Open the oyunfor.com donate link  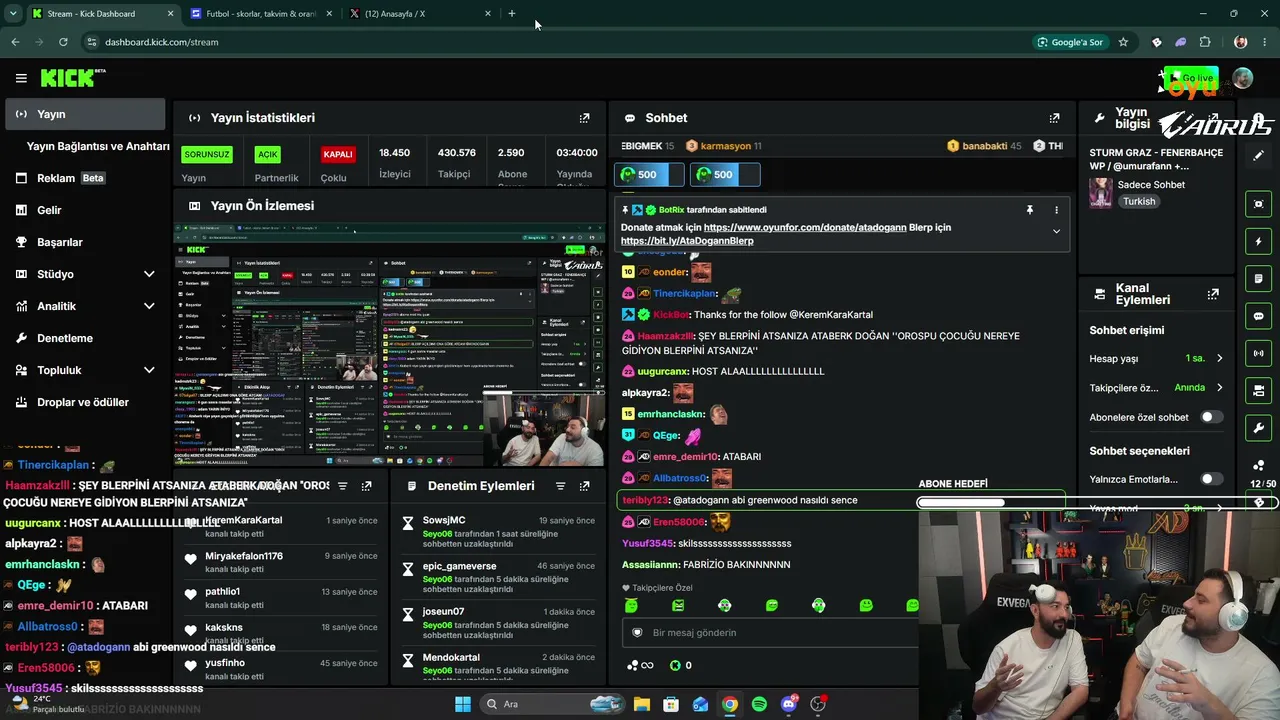tap(805, 227)
